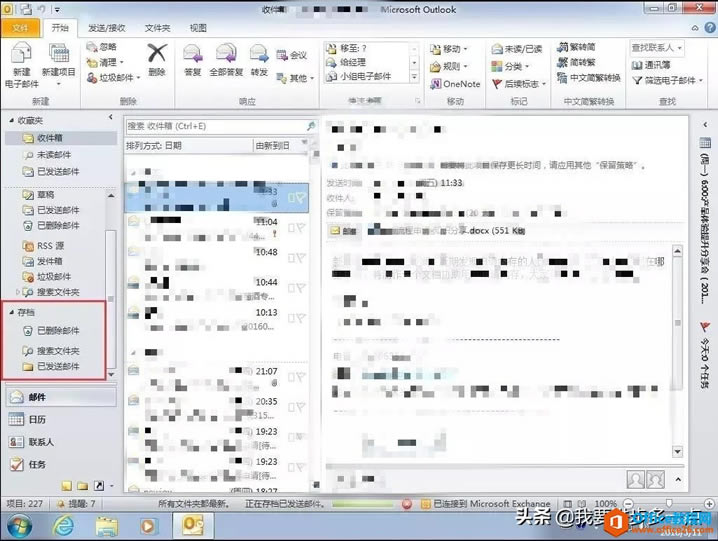Forward the selected email
Viewport: 718px width, 541px height.
259,60
